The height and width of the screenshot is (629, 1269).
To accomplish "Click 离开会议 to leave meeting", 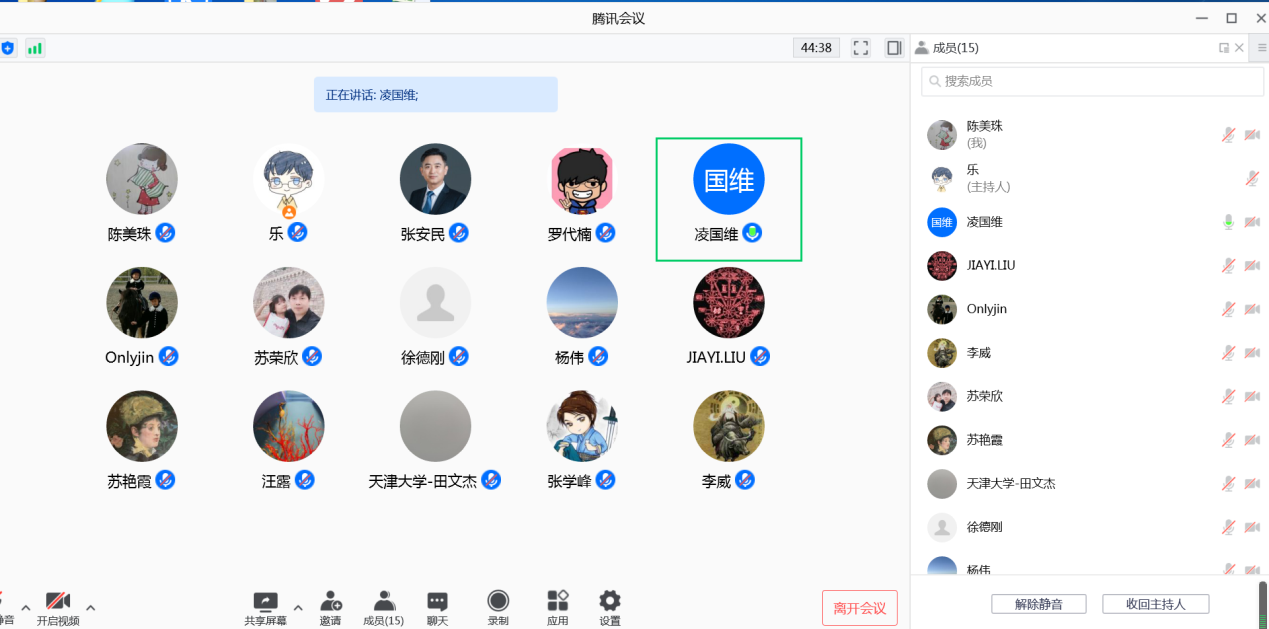I will click(859, 607).
